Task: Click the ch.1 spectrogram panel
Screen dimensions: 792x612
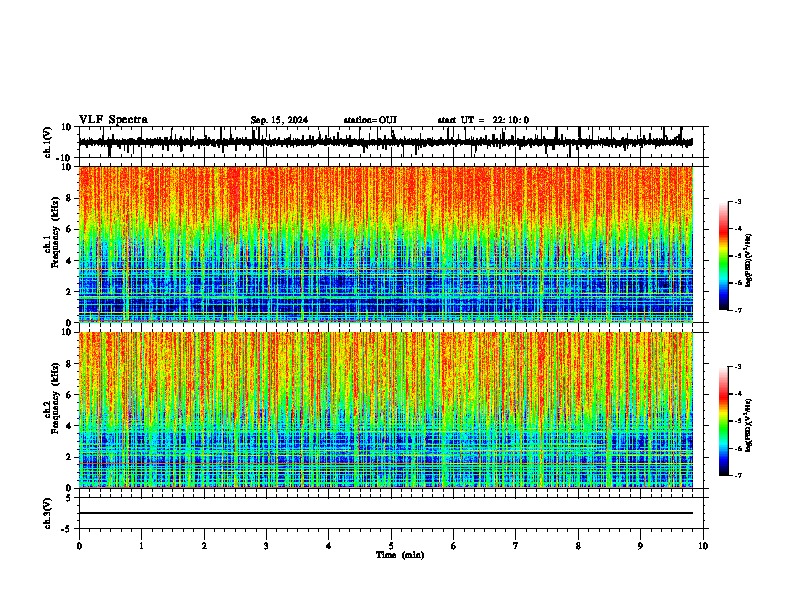Action: pos(385,244)
